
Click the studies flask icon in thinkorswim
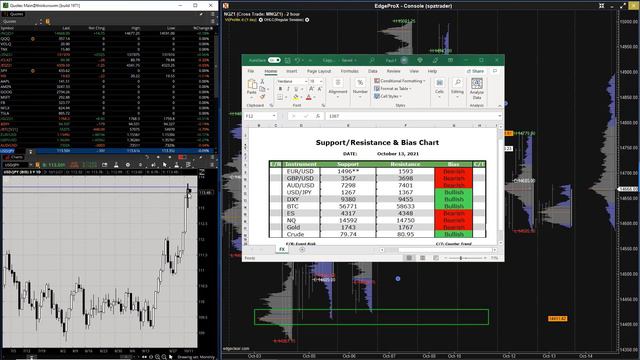(x=116, y=165)
